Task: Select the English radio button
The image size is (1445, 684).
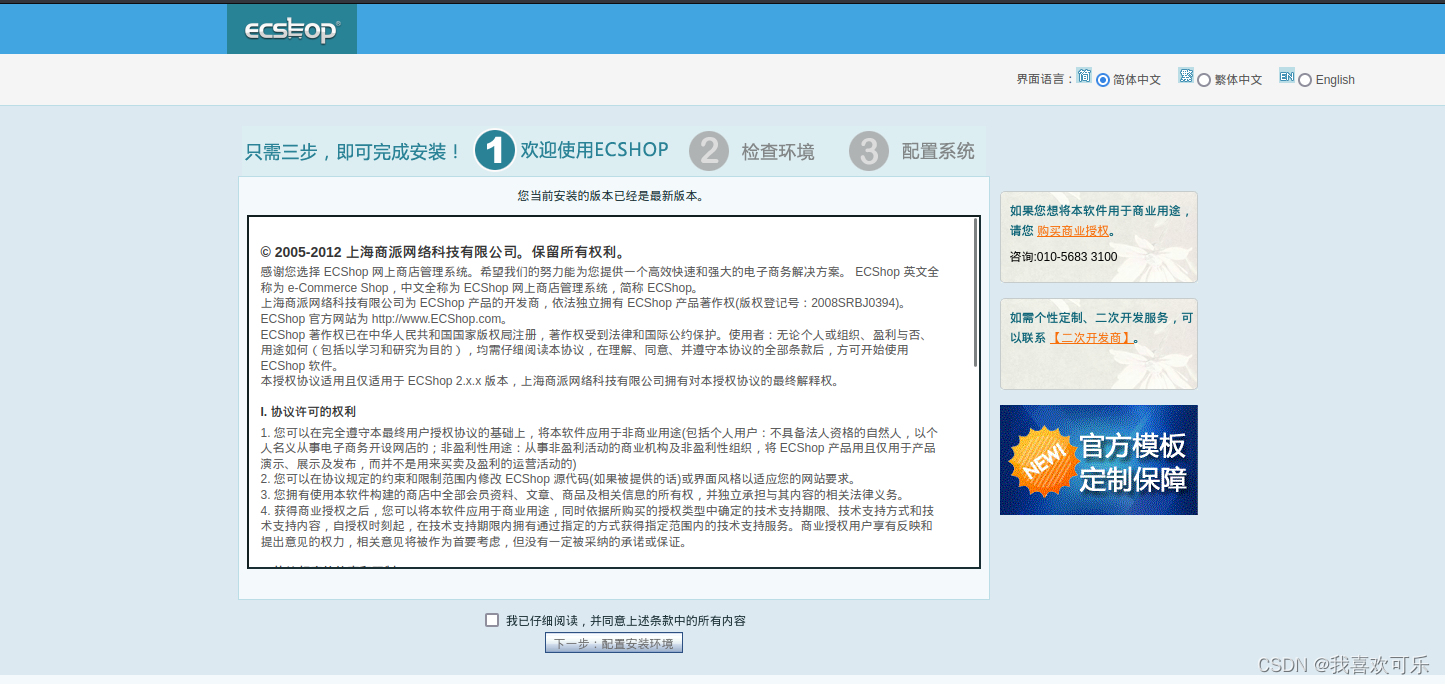Action: [x=1304, y=79]
